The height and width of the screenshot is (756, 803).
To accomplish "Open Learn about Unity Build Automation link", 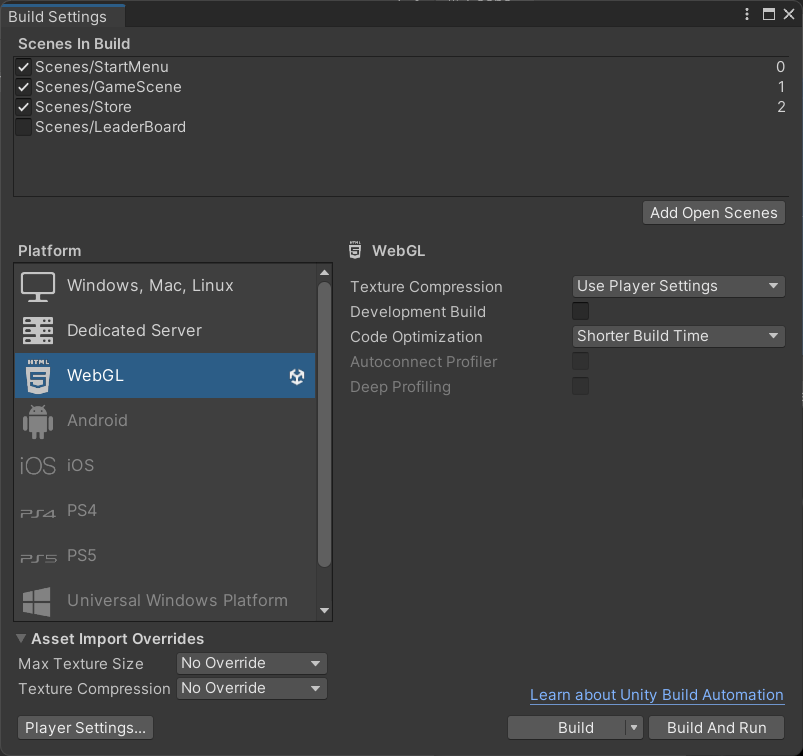I will (657, 695).
